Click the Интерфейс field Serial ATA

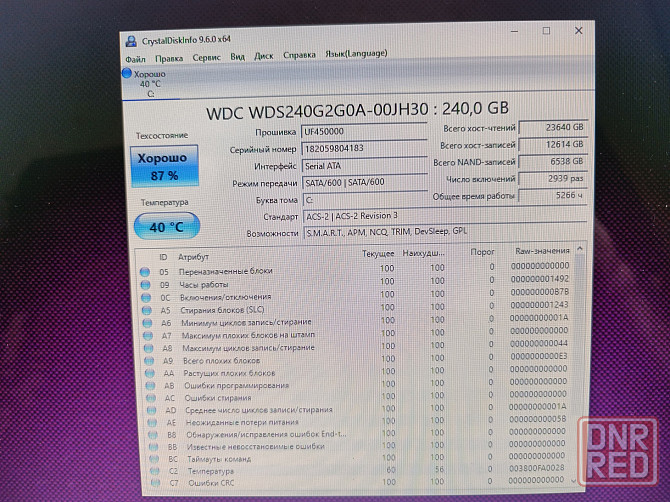[x=365, y=165]
